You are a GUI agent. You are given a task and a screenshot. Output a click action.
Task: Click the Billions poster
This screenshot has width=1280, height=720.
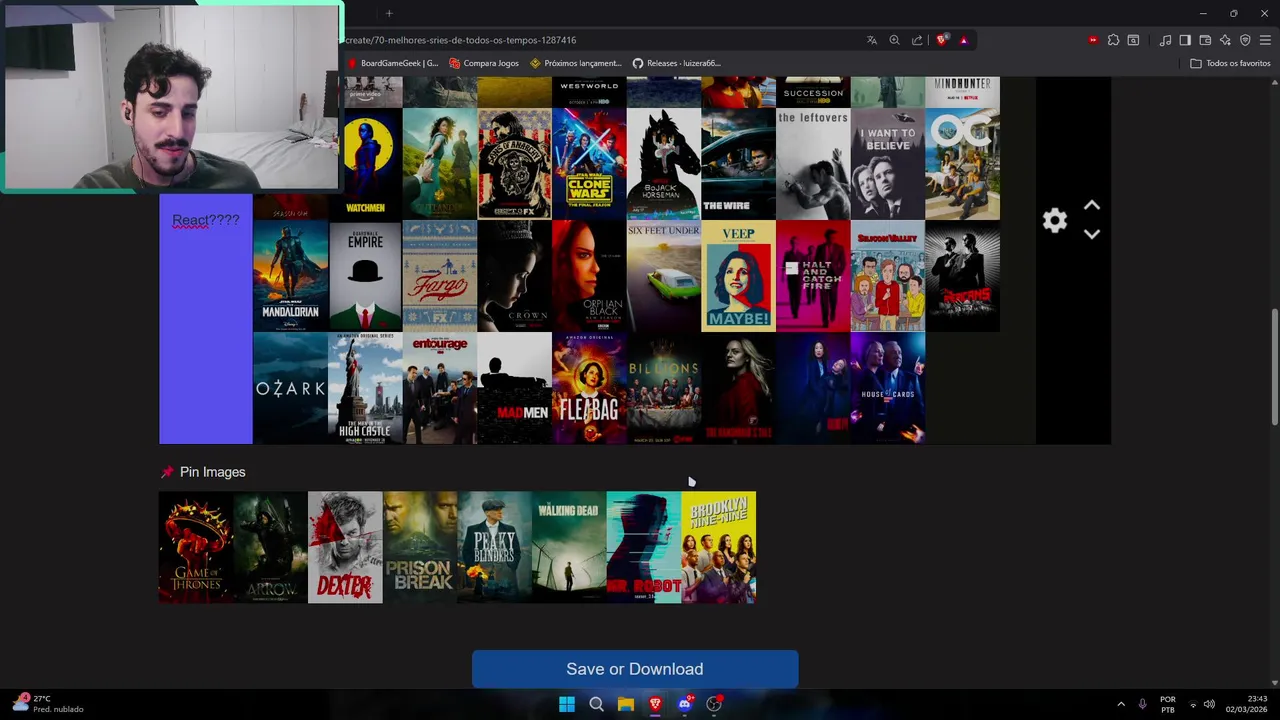point(664,388)
